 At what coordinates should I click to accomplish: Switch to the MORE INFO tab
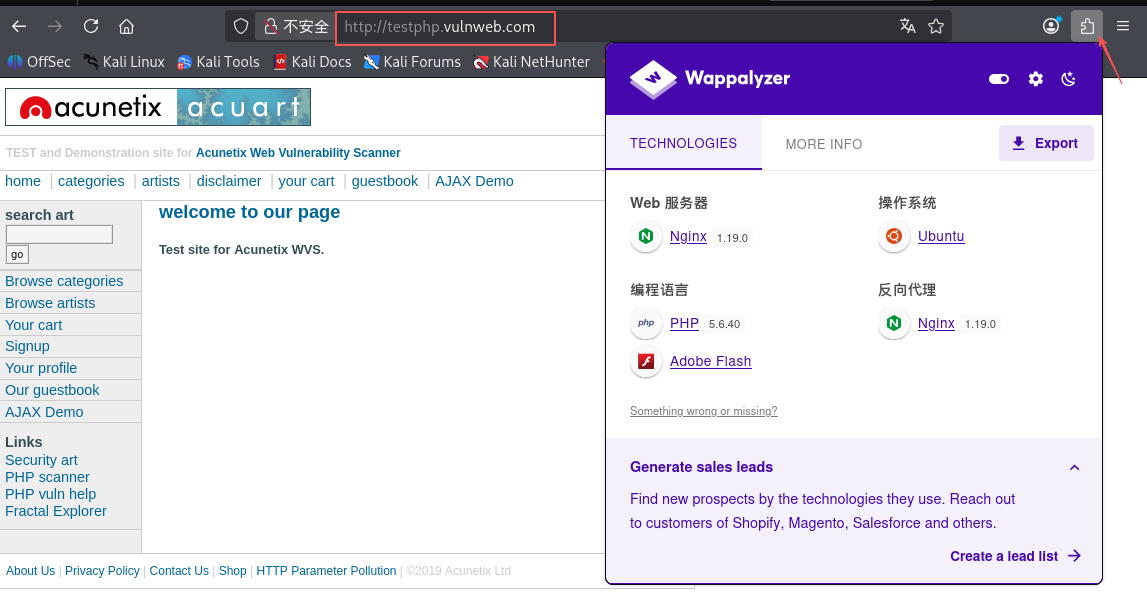tap(824, 144)
